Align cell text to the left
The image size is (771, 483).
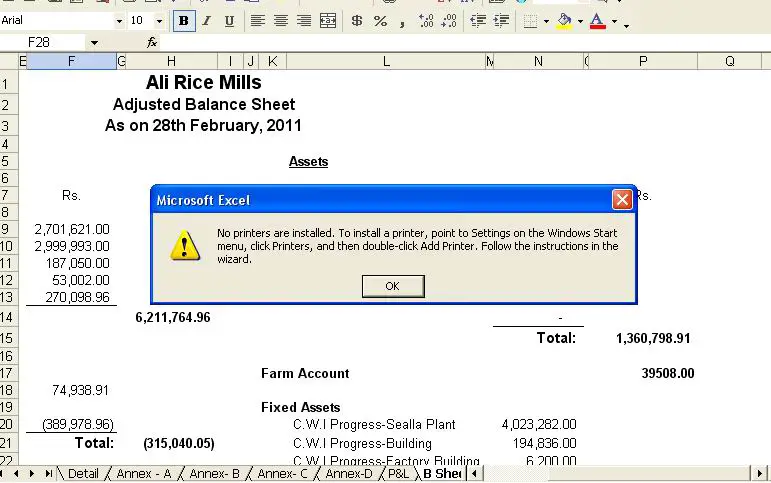tap(258, 21)
